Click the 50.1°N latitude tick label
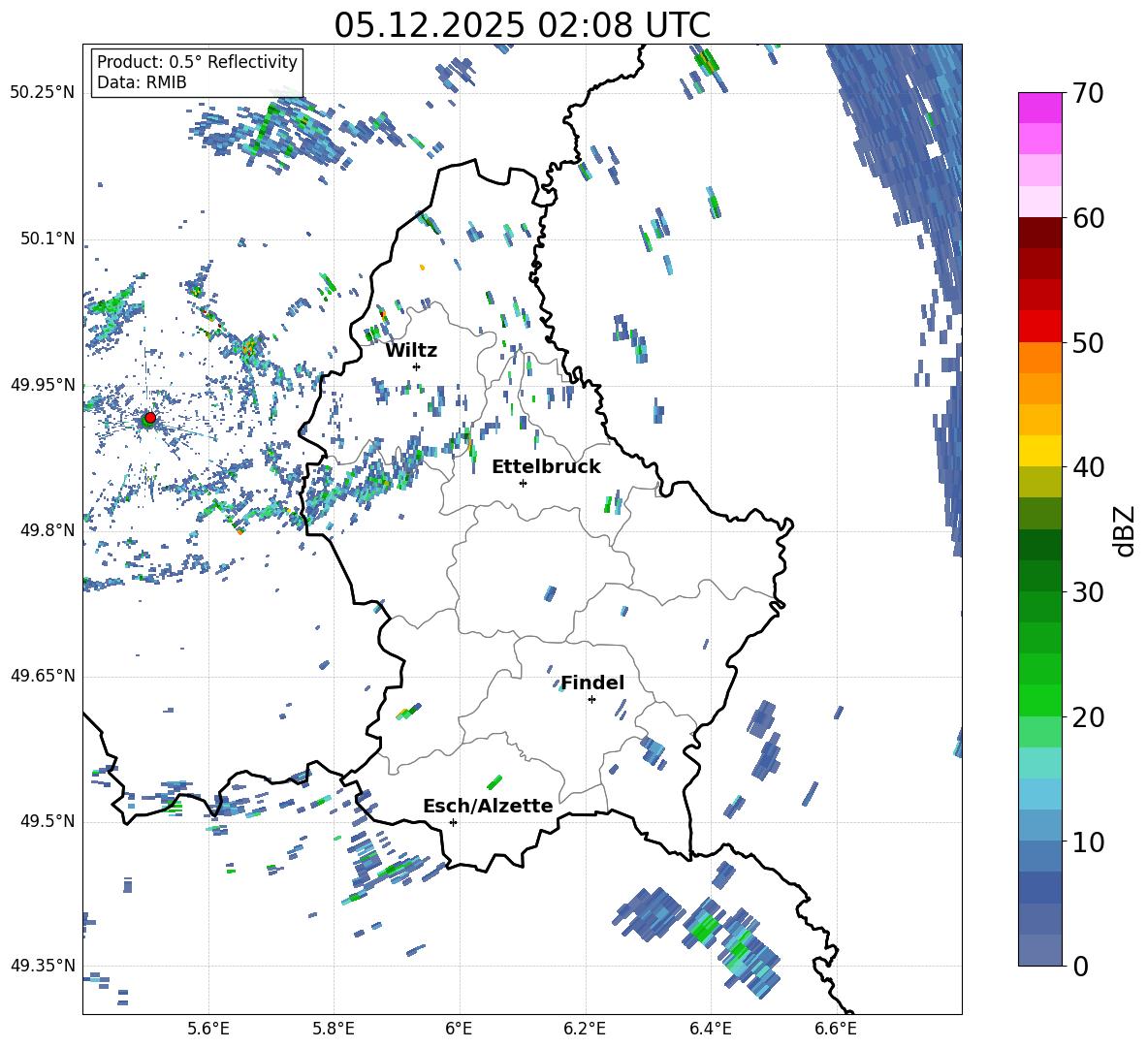This screenshot has height=1048, width=1148. pyautogui.click(x=47, y=239)
